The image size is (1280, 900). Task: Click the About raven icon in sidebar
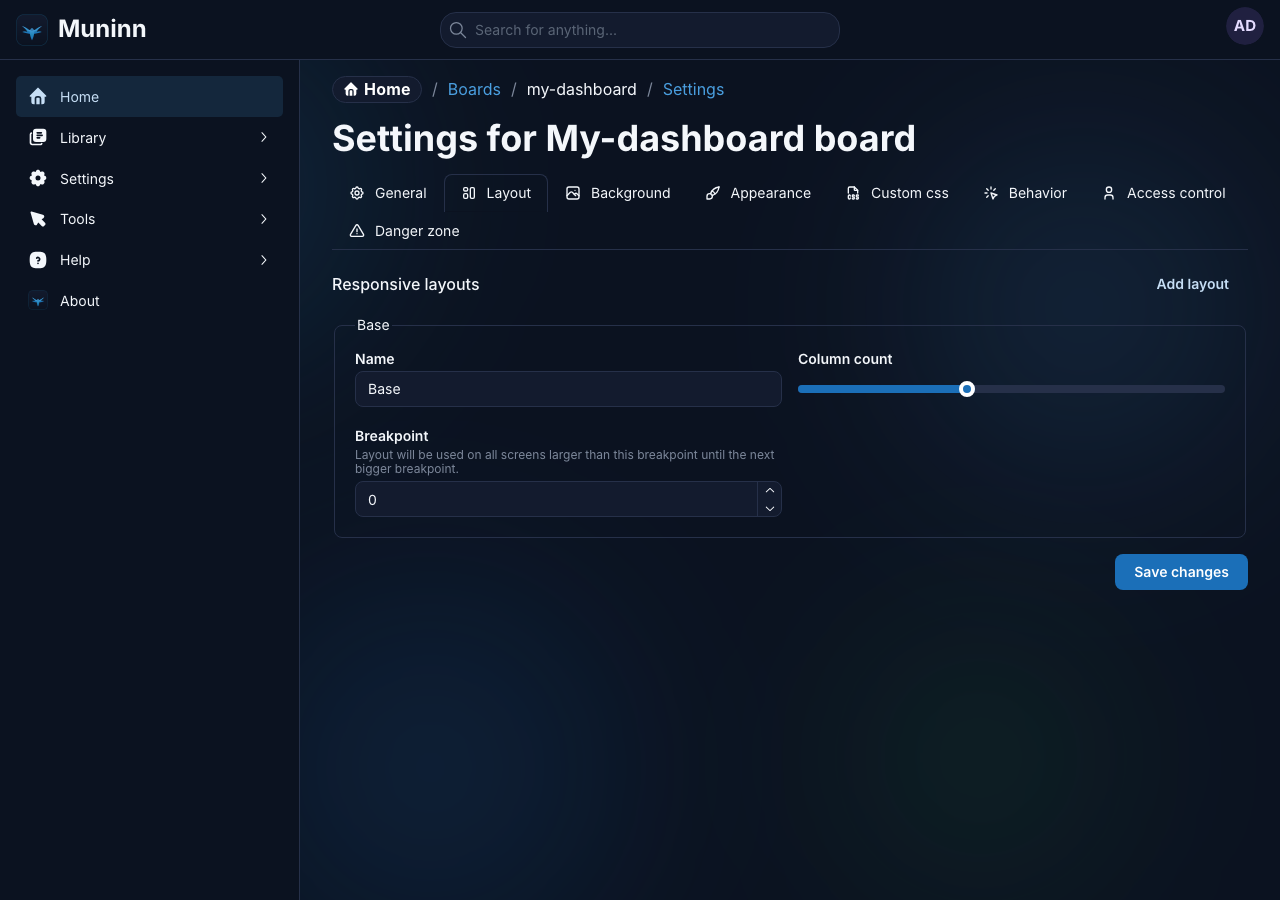point(38,300)
